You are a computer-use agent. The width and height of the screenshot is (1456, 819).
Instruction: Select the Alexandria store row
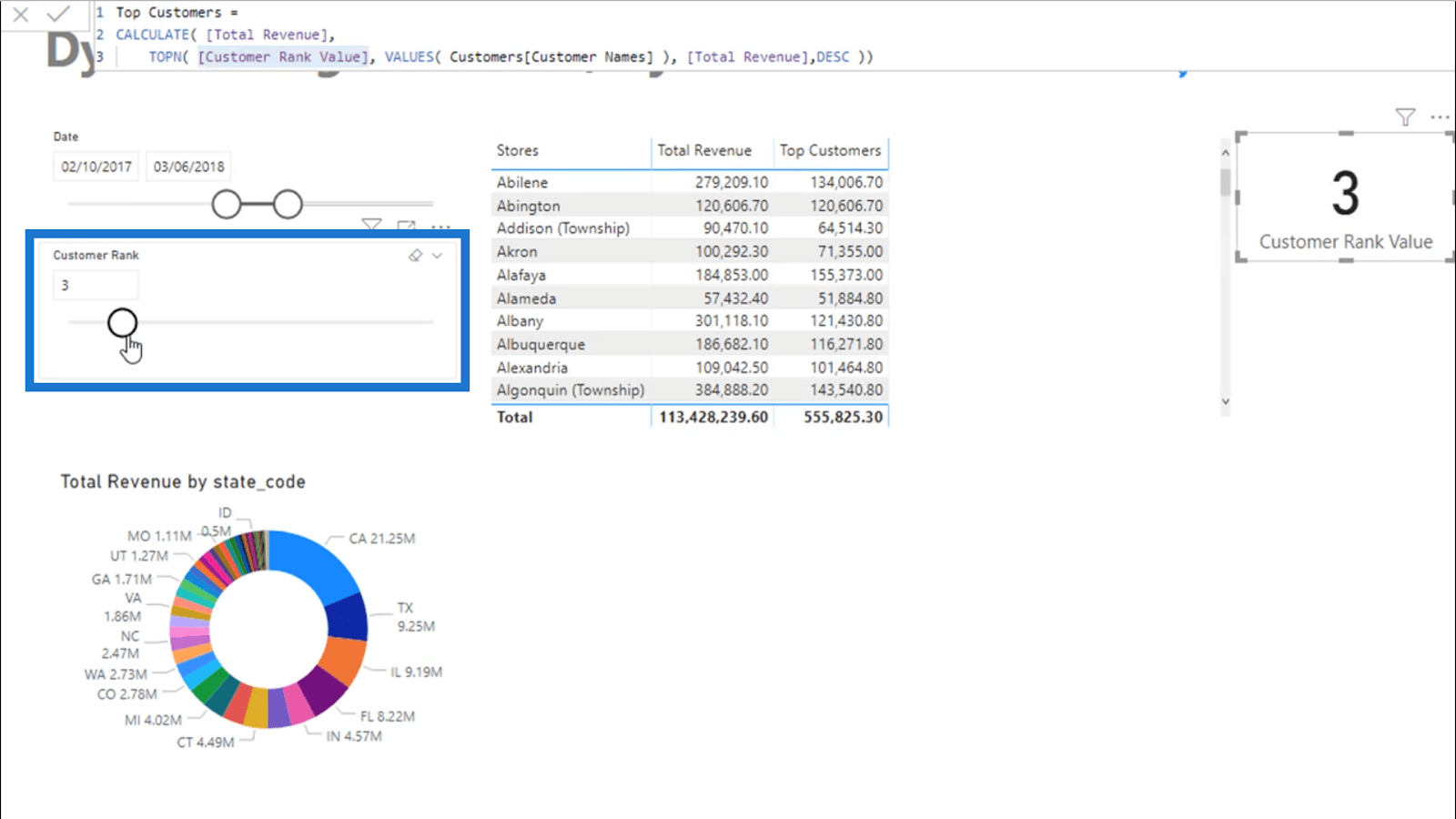[x=690, y=368]
